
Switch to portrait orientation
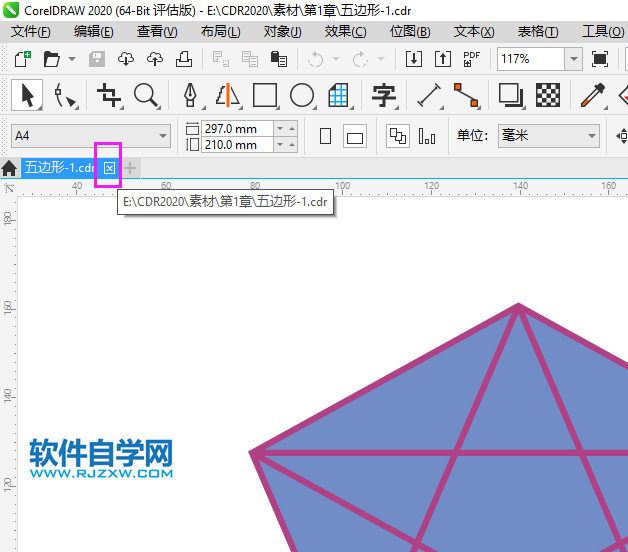click(325, 136)
